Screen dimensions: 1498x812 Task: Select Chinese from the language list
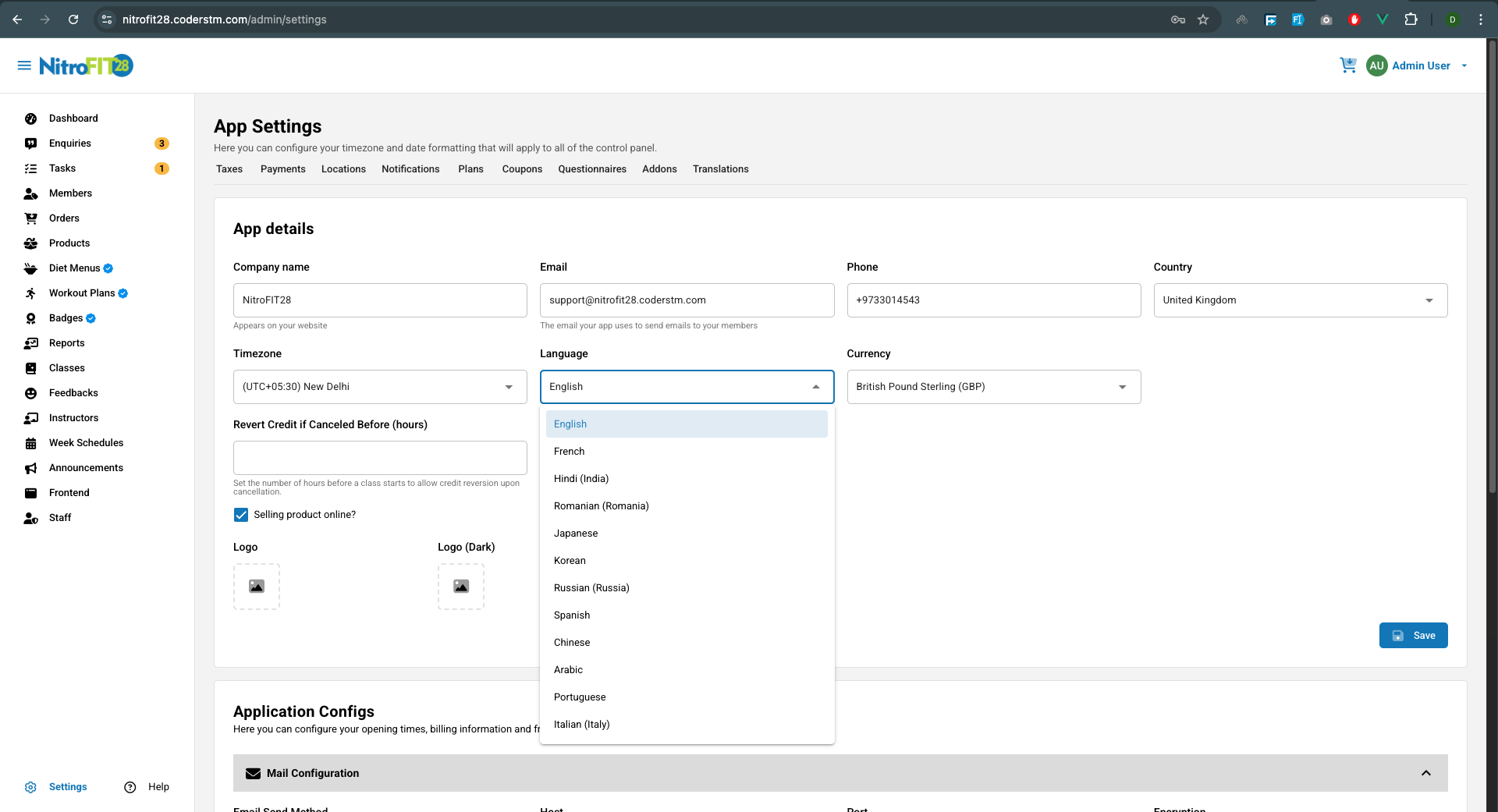pos(687,643)
